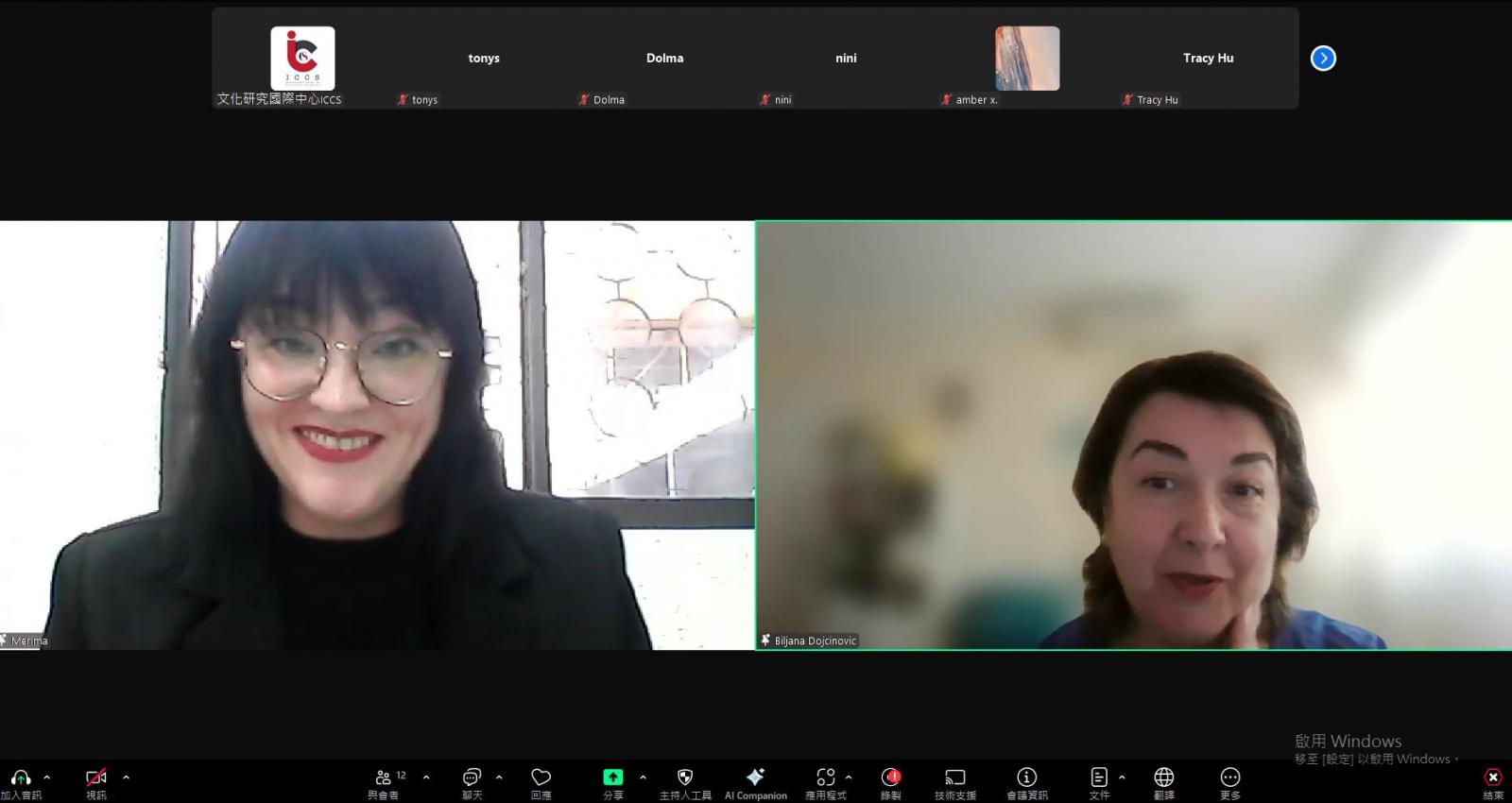Open Host Tools (主持人工具) shield icon

click(685, 777)
